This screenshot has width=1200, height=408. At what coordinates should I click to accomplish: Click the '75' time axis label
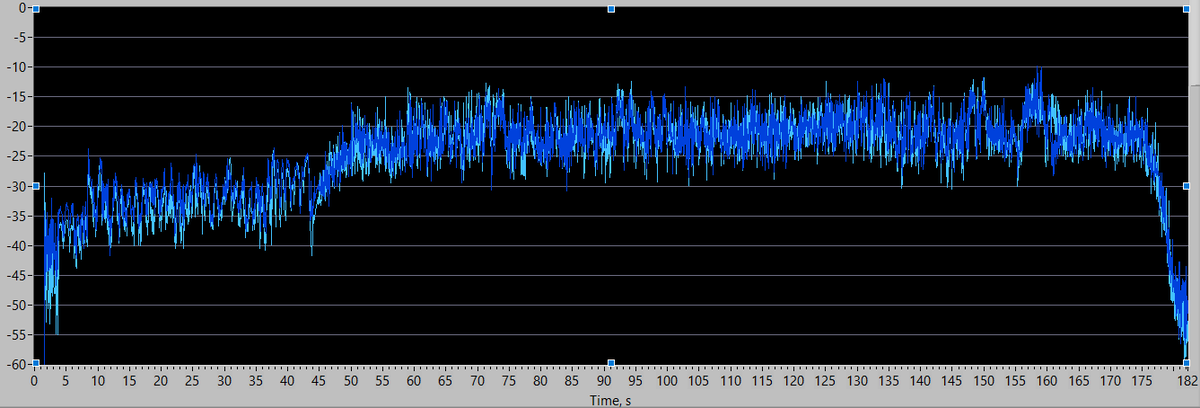click(x=510, y=381)
